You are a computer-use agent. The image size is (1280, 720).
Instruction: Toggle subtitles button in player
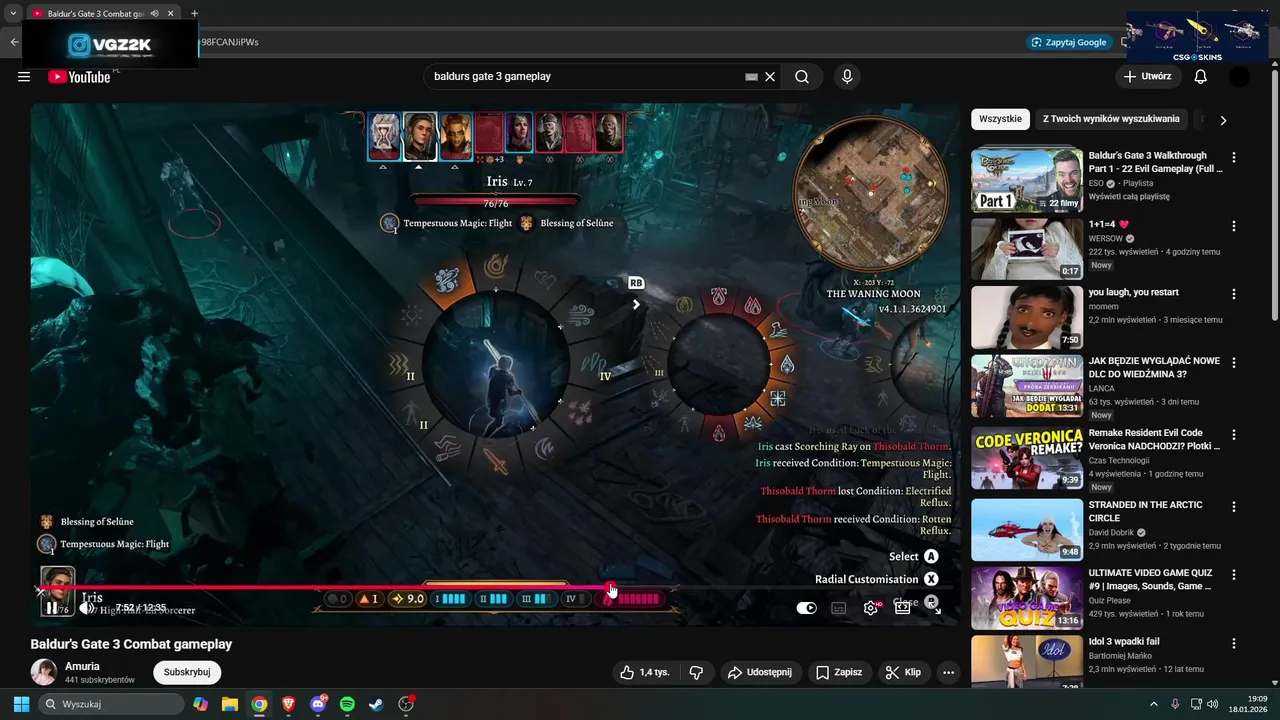(839, 608)
